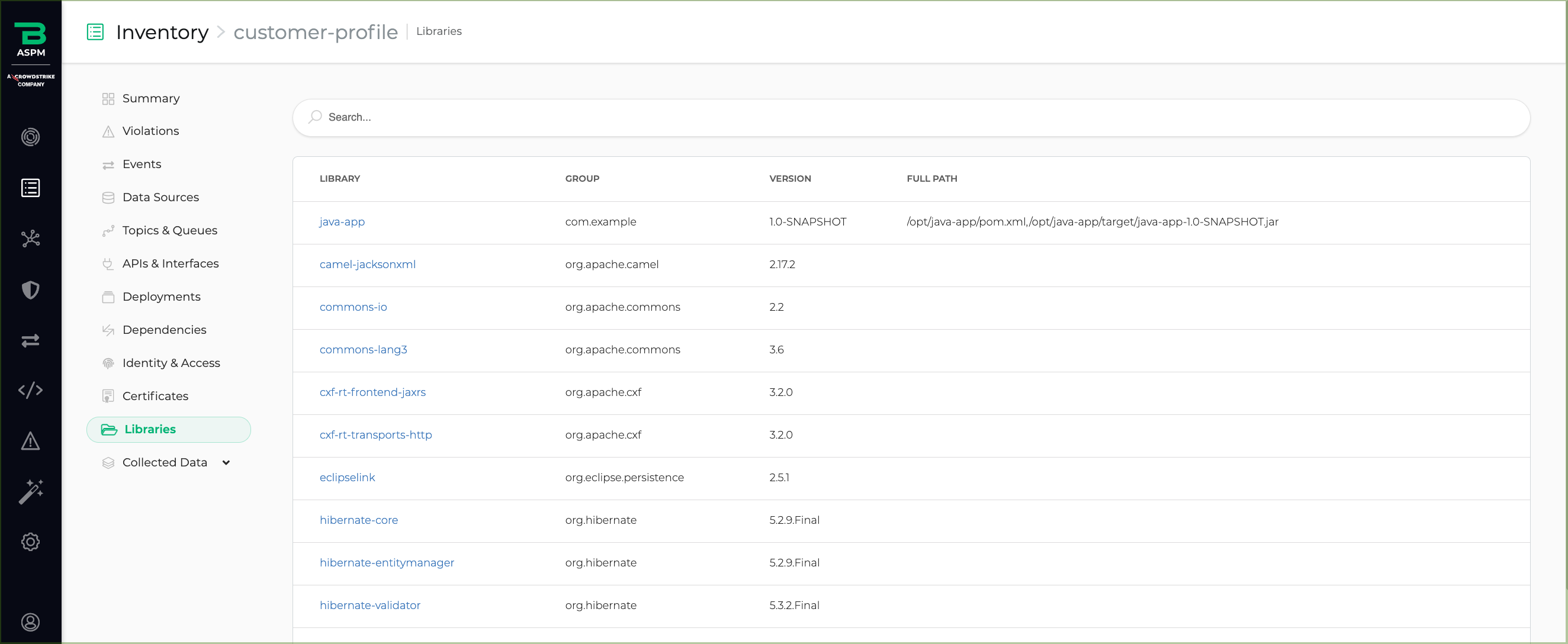
Task: Click the org.eclipse.persistence group cell
Action: tap(624, 478)
